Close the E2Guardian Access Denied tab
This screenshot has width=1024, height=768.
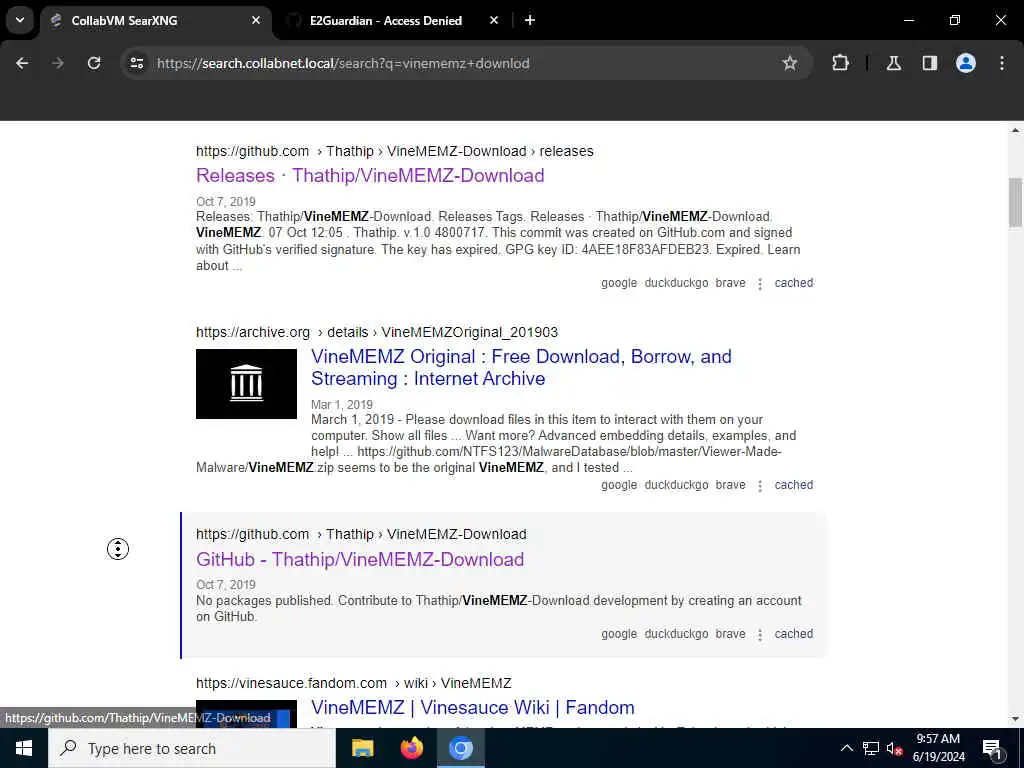click(x=494, y=20)
